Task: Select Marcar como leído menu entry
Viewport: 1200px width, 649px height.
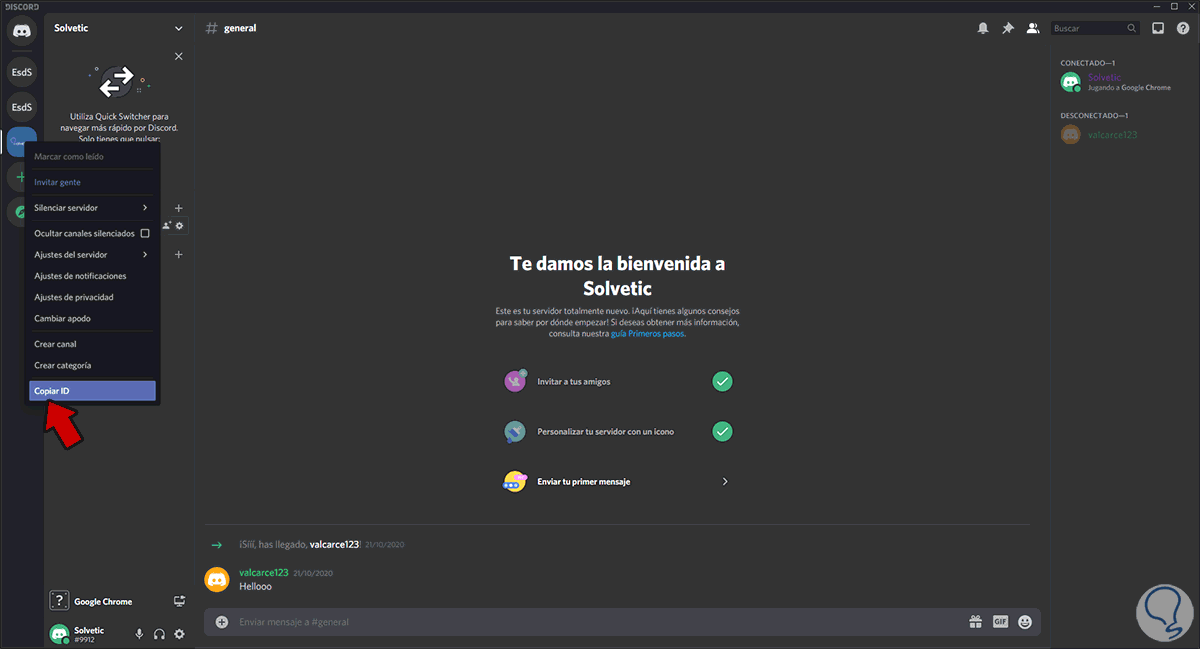Action: (92, 157)
